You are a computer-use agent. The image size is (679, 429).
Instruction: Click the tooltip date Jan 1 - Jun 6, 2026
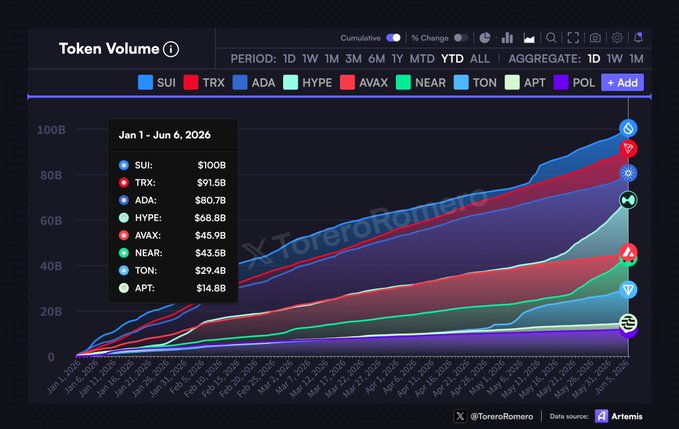click(165, 135)
